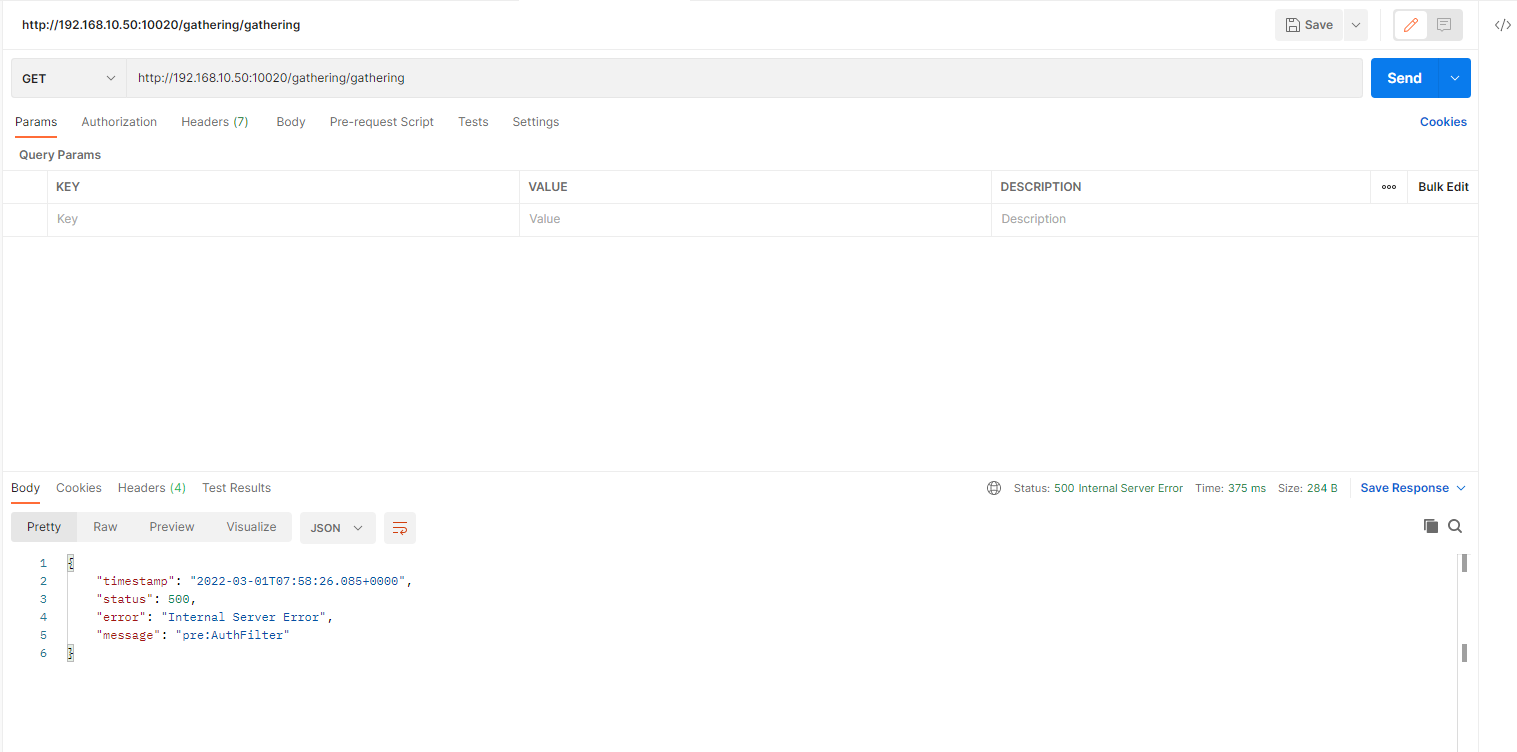Click the Bulk Edit button
Viewport: 1517px width, 752px height.
tap(1443, 187)
